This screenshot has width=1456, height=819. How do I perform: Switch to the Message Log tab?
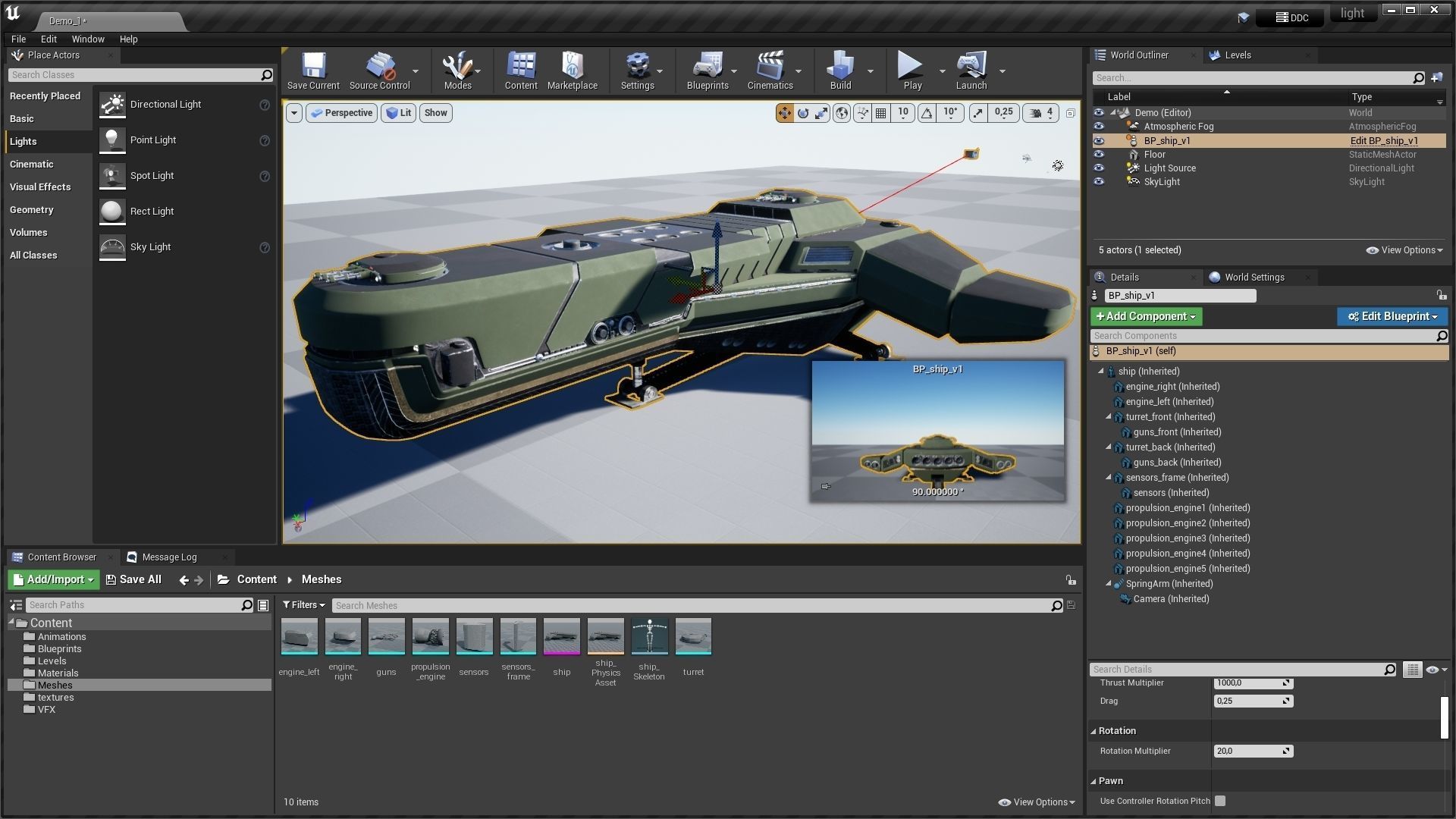[x=169, y=557]
